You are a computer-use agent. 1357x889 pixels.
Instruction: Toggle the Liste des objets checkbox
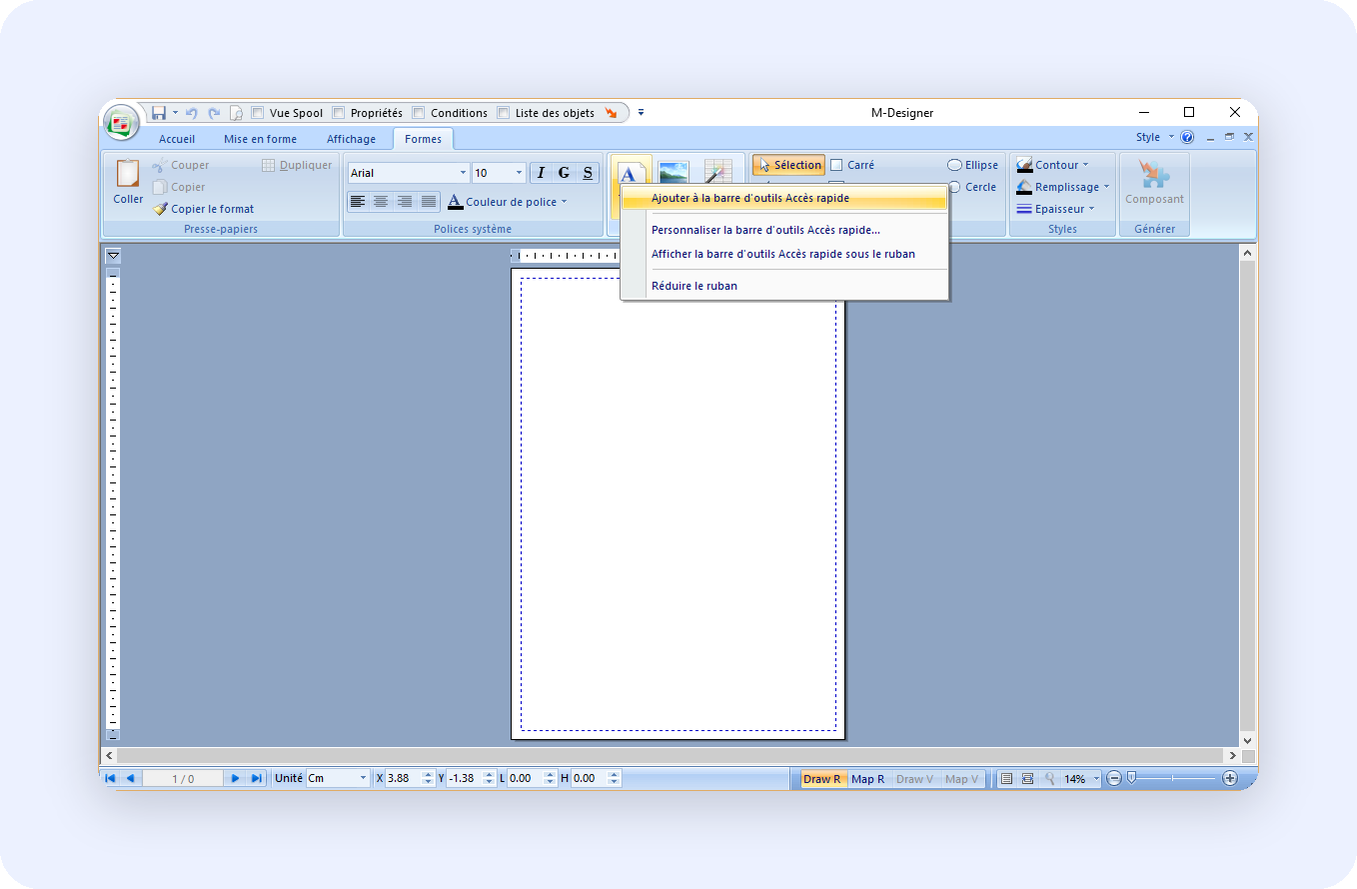[503, 113]
